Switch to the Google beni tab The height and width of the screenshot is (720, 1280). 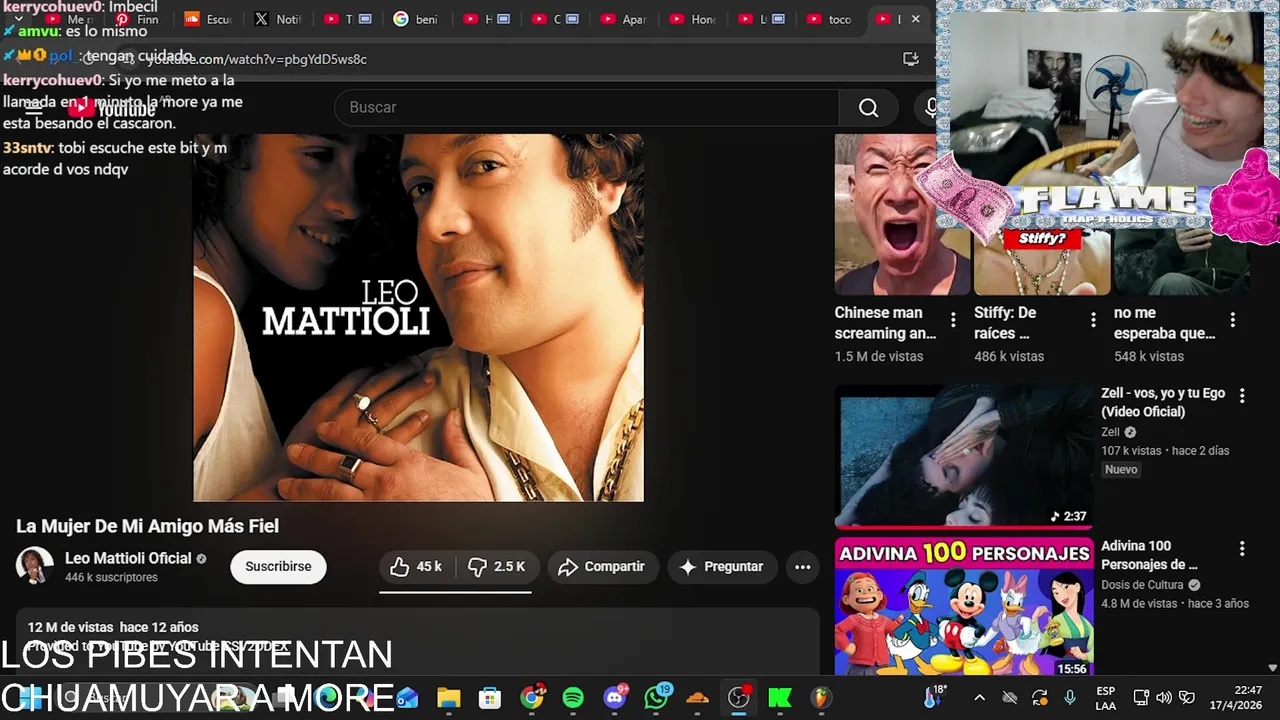point(416,19)
